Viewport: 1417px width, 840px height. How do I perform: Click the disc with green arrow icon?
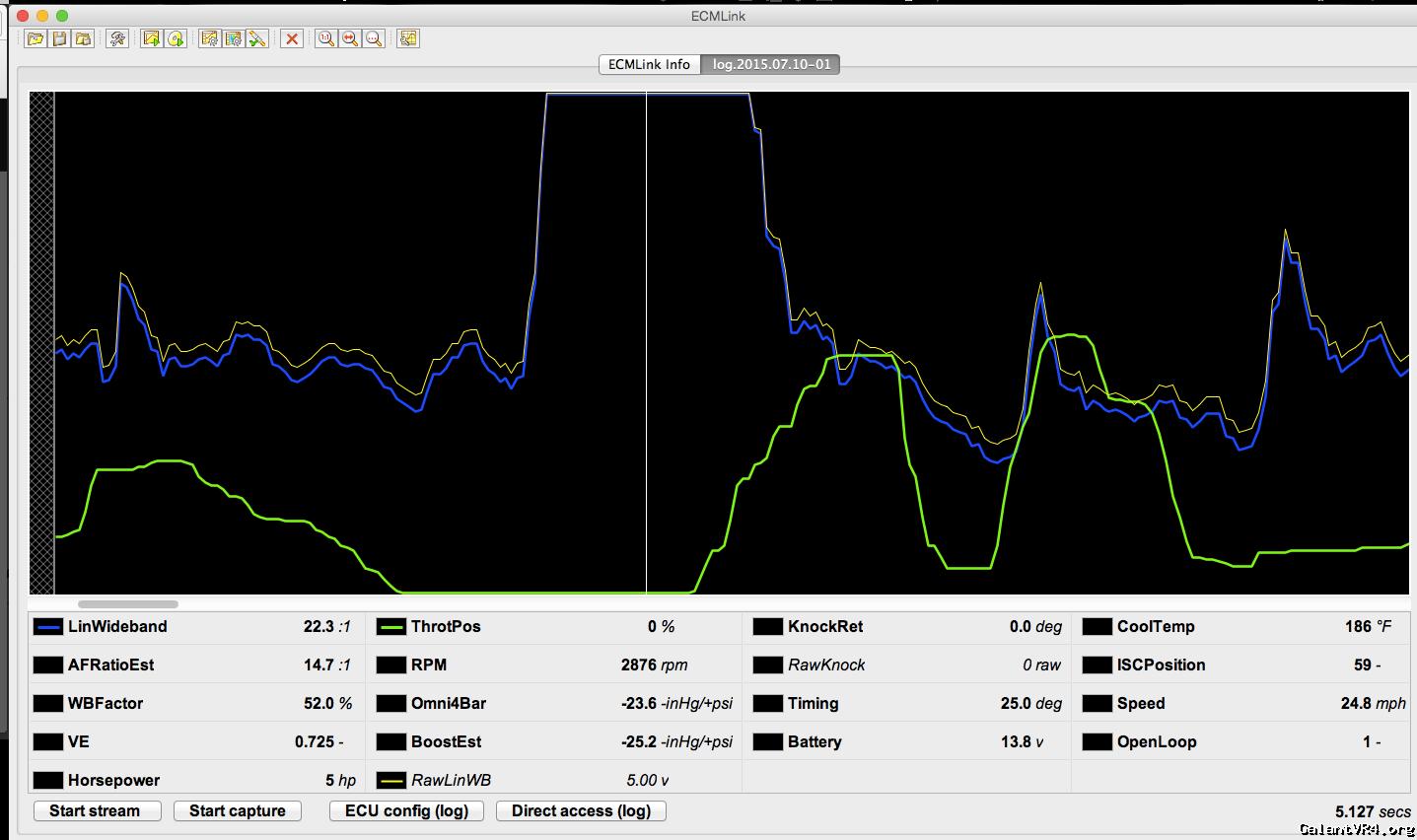[x=176, y=38]
